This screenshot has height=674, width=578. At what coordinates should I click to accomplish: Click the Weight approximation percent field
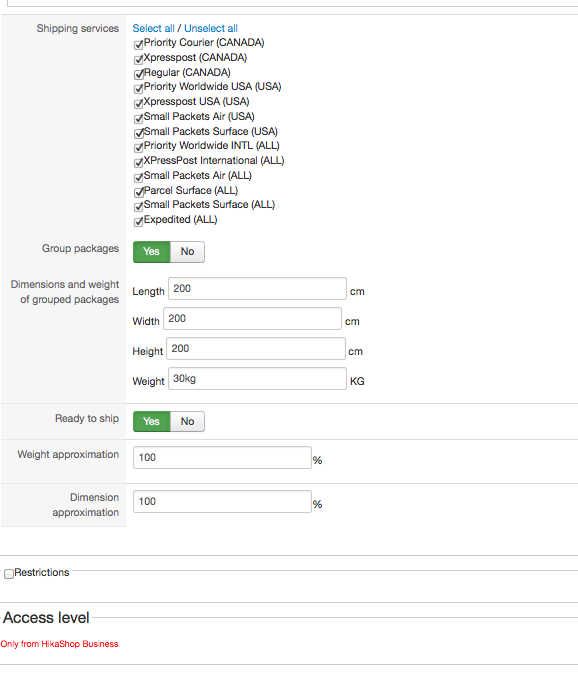point(222,457)
